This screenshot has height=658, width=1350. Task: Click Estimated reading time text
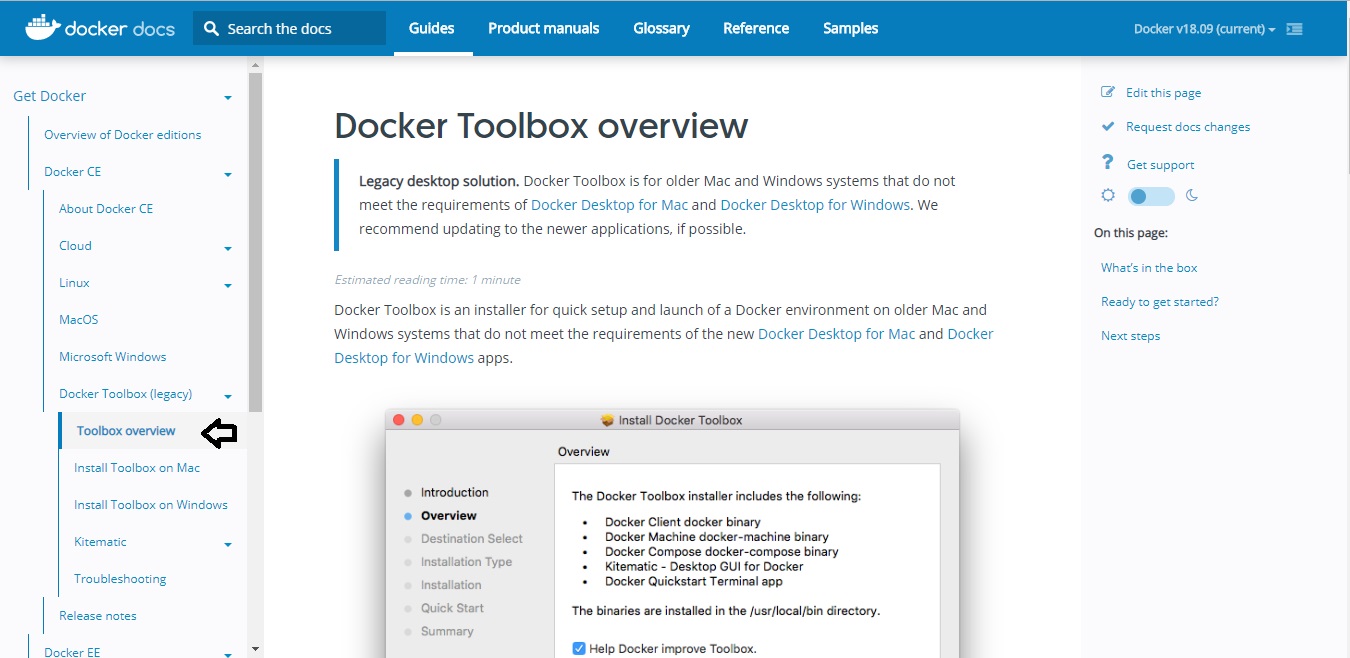coord(427,280)
